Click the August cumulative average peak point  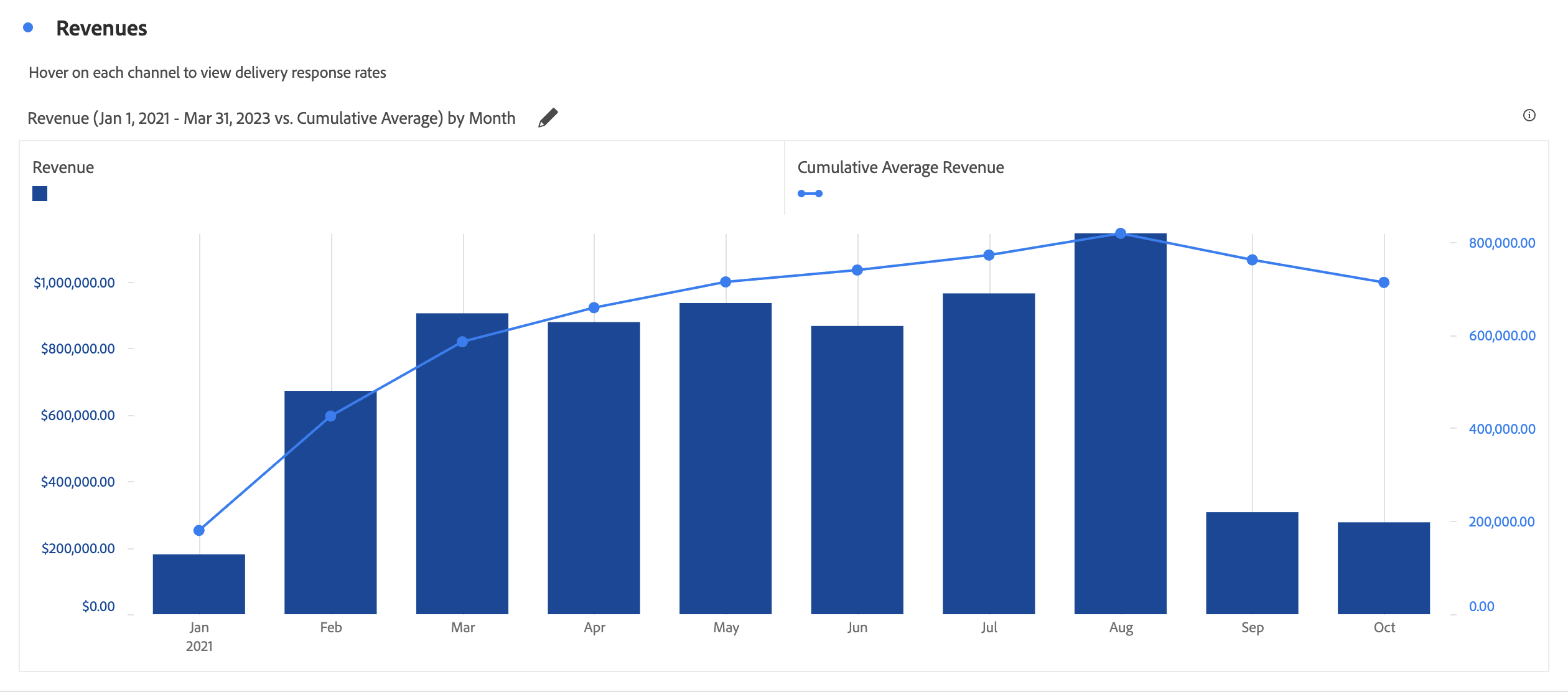coord(1121,233)
